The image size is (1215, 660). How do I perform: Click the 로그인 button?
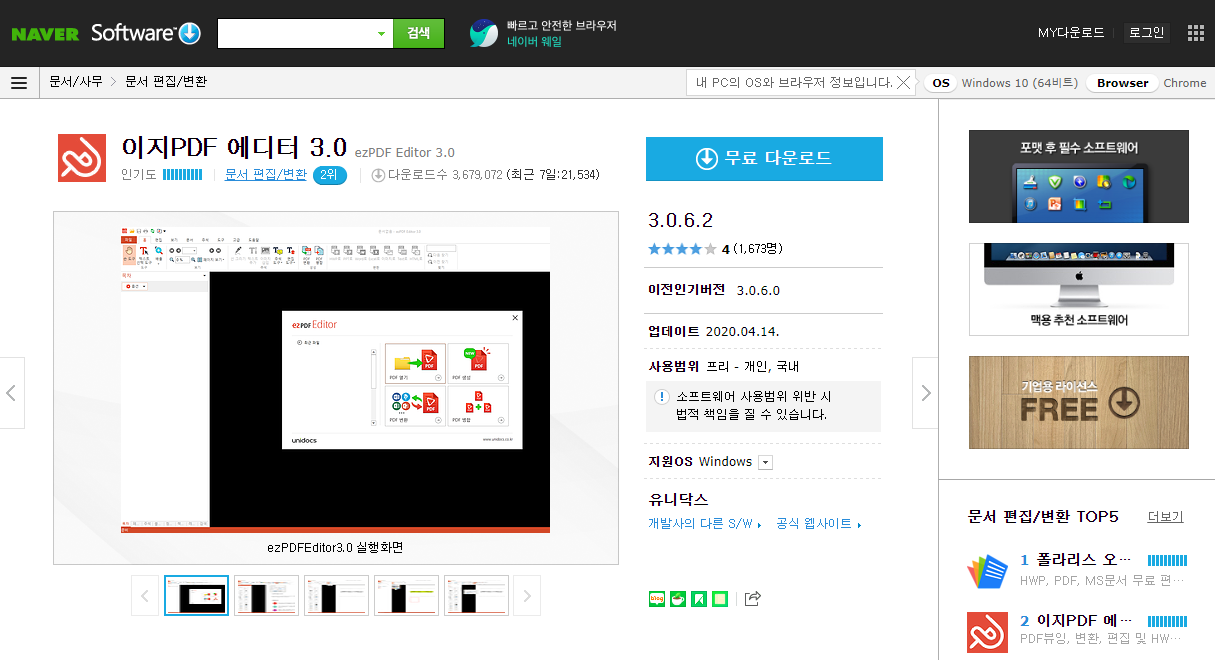click(1147, 33)
